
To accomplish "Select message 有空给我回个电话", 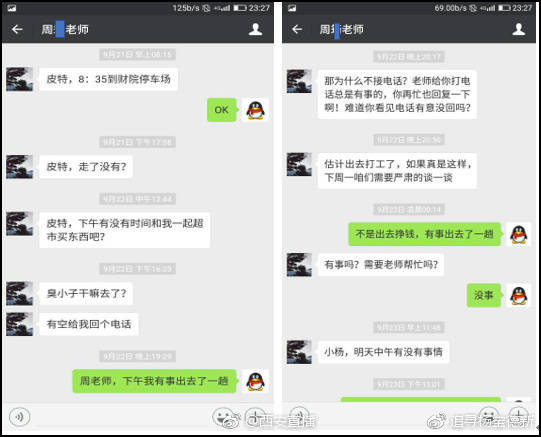I will tap(89, 324).
